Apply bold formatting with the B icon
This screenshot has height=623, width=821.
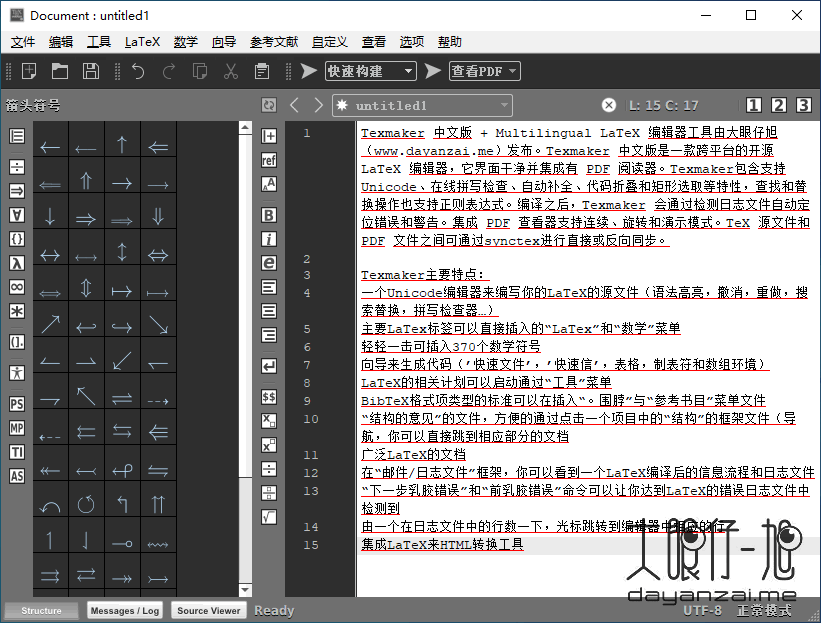269,215
